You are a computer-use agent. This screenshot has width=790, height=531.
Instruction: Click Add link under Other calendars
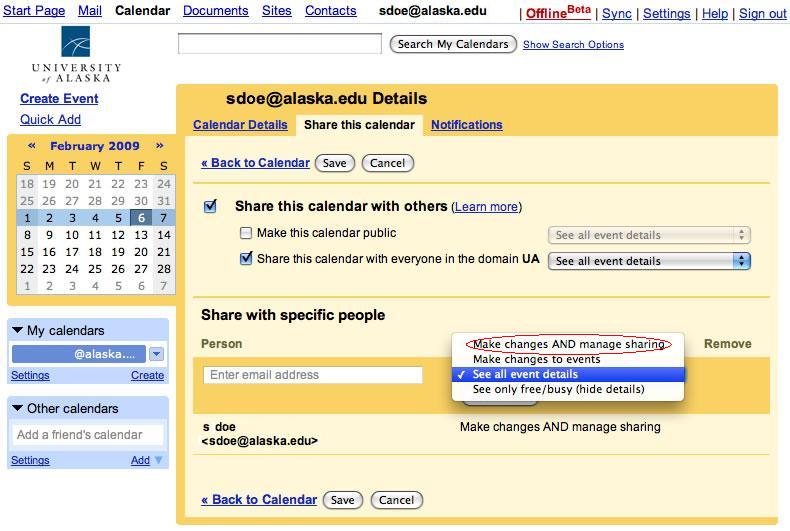140,460
